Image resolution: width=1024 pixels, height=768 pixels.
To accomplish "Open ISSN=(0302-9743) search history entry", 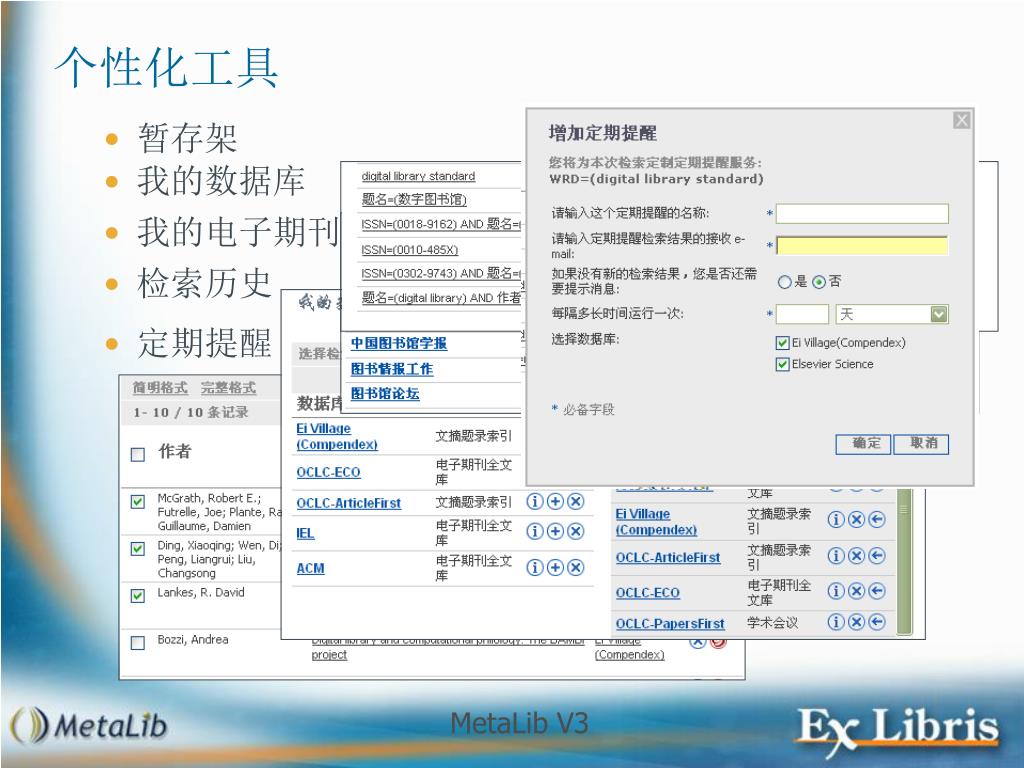I will [441, 274].
